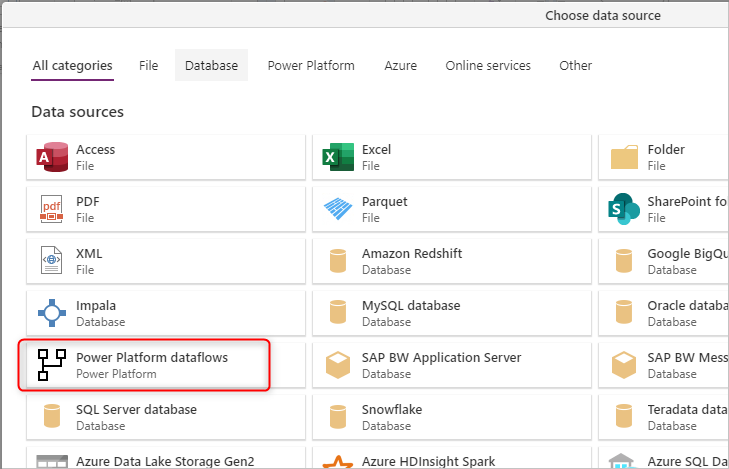Select the Azure SQL Database name
This screenshot has width=729, height=469.
[x=687, y=462]
